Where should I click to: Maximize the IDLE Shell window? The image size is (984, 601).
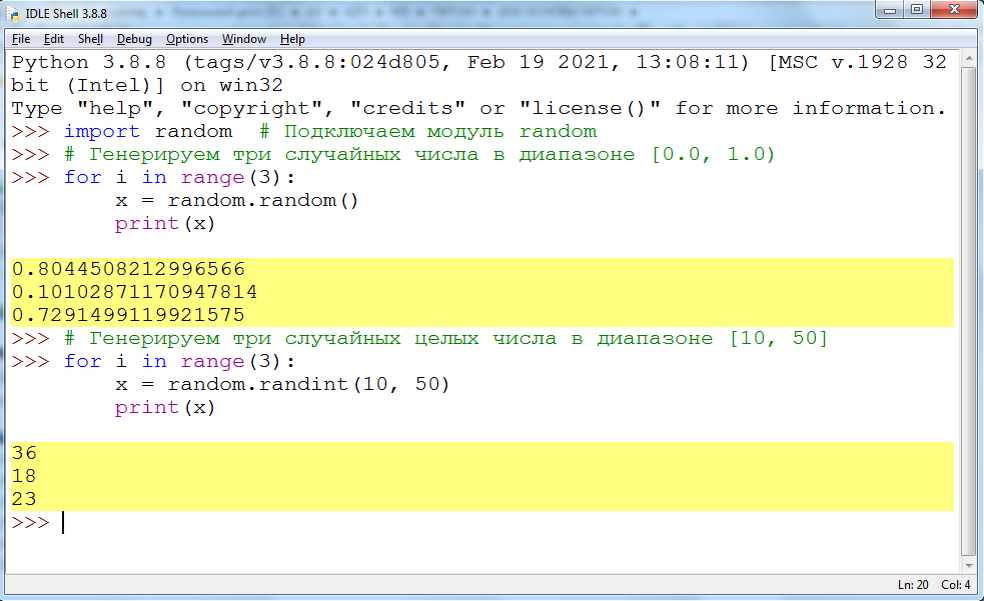pyautogui.click(x=917, y=9)
